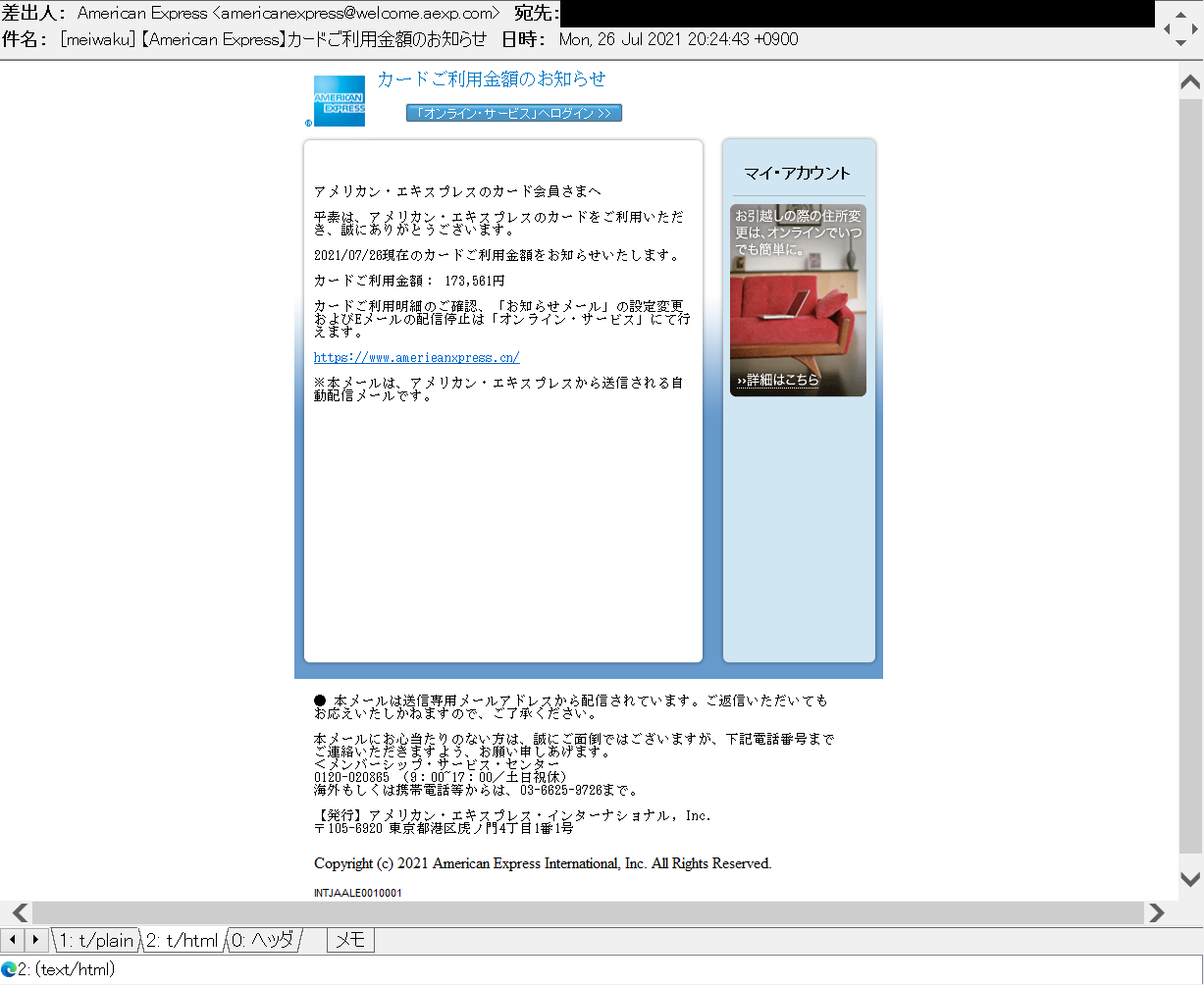Viewport: 1204px width, 986px height.
Task: Click the American Express logo image
Action: tap(339, 101)
